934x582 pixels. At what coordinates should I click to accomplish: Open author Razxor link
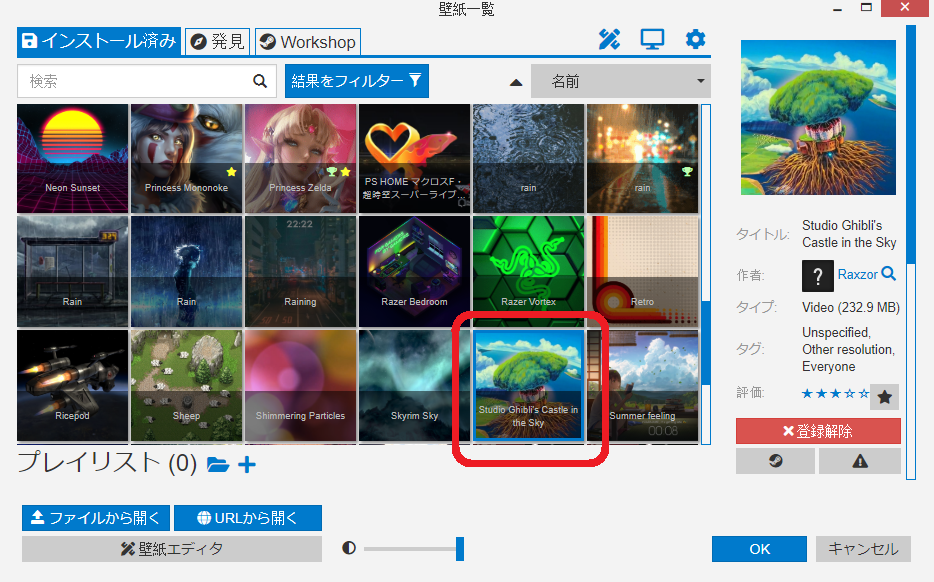coord(858,274)
